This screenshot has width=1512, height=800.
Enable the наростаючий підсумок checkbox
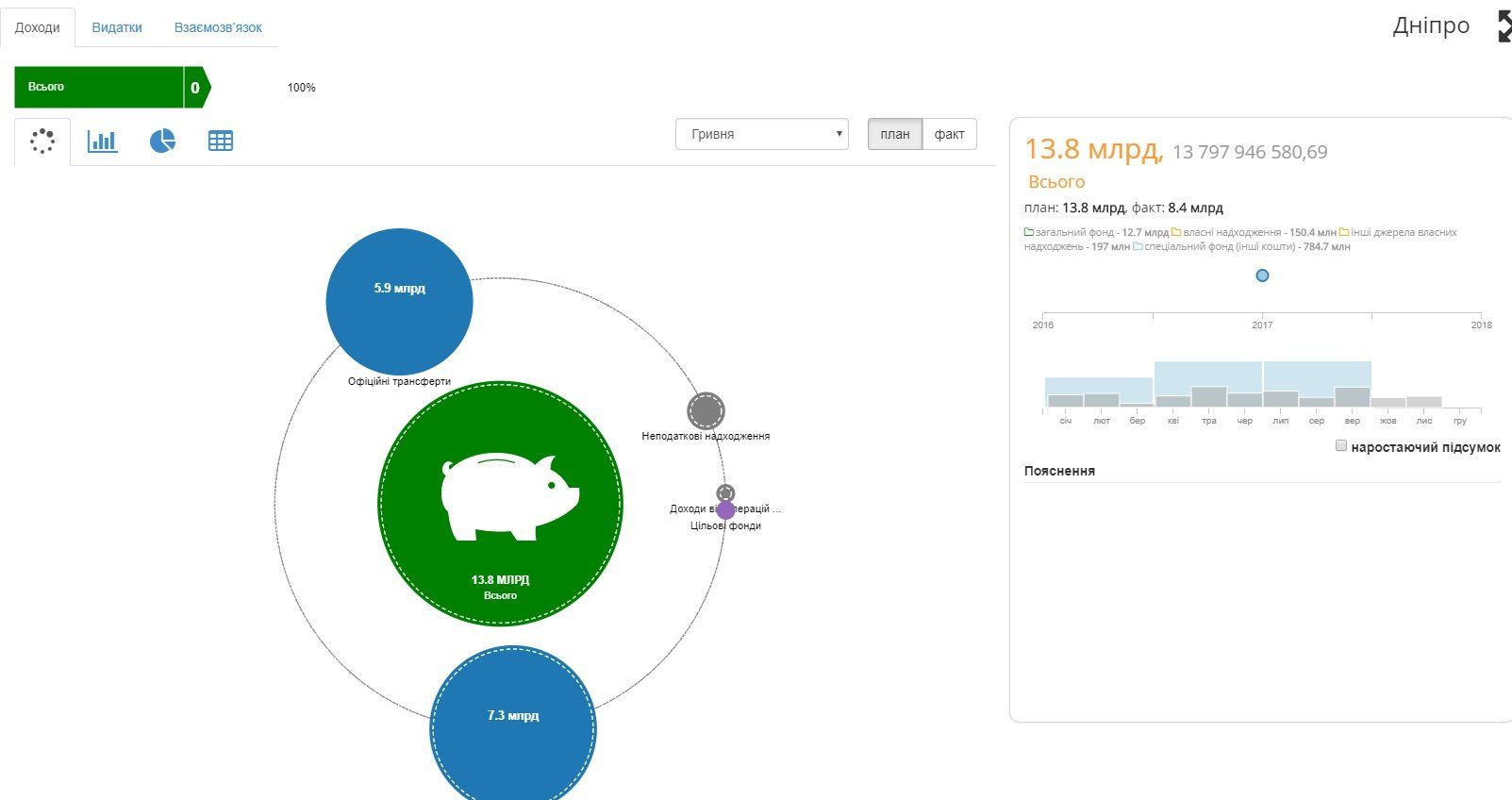(1341, 446)
